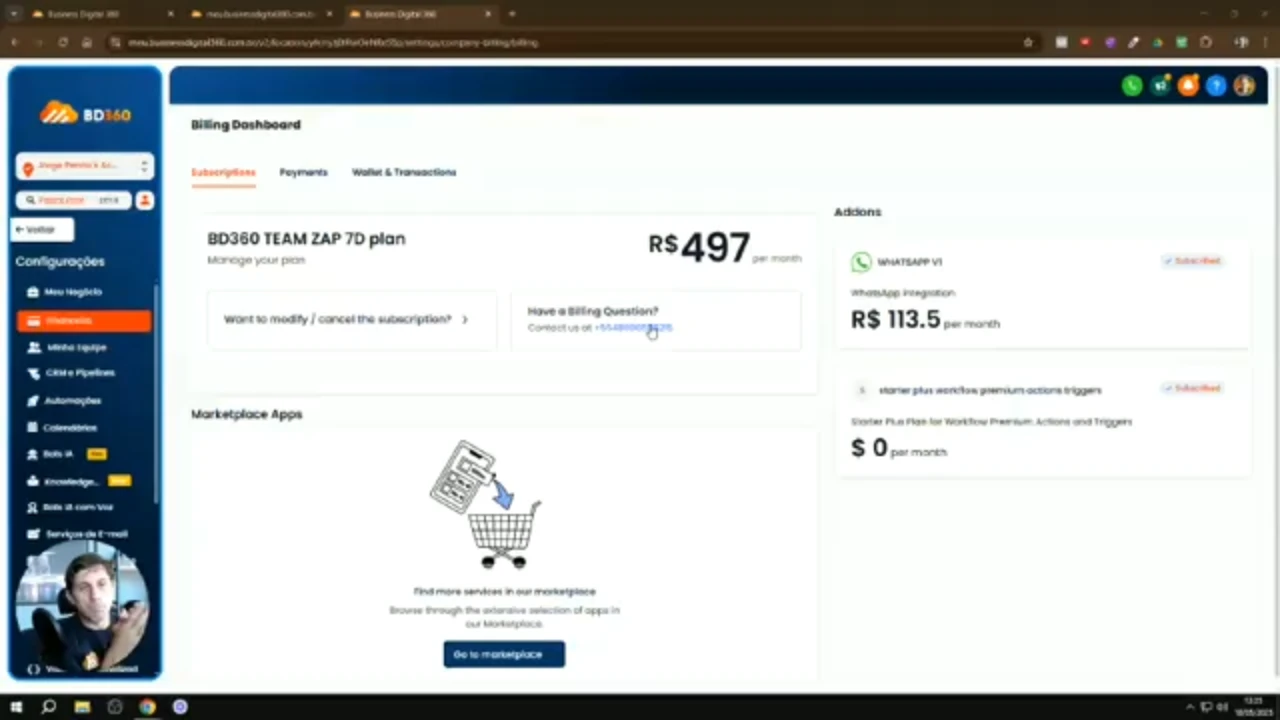Switch to the Subscriptions tab
Screen dimensions: 1280x720
click(x=223, y=172)
